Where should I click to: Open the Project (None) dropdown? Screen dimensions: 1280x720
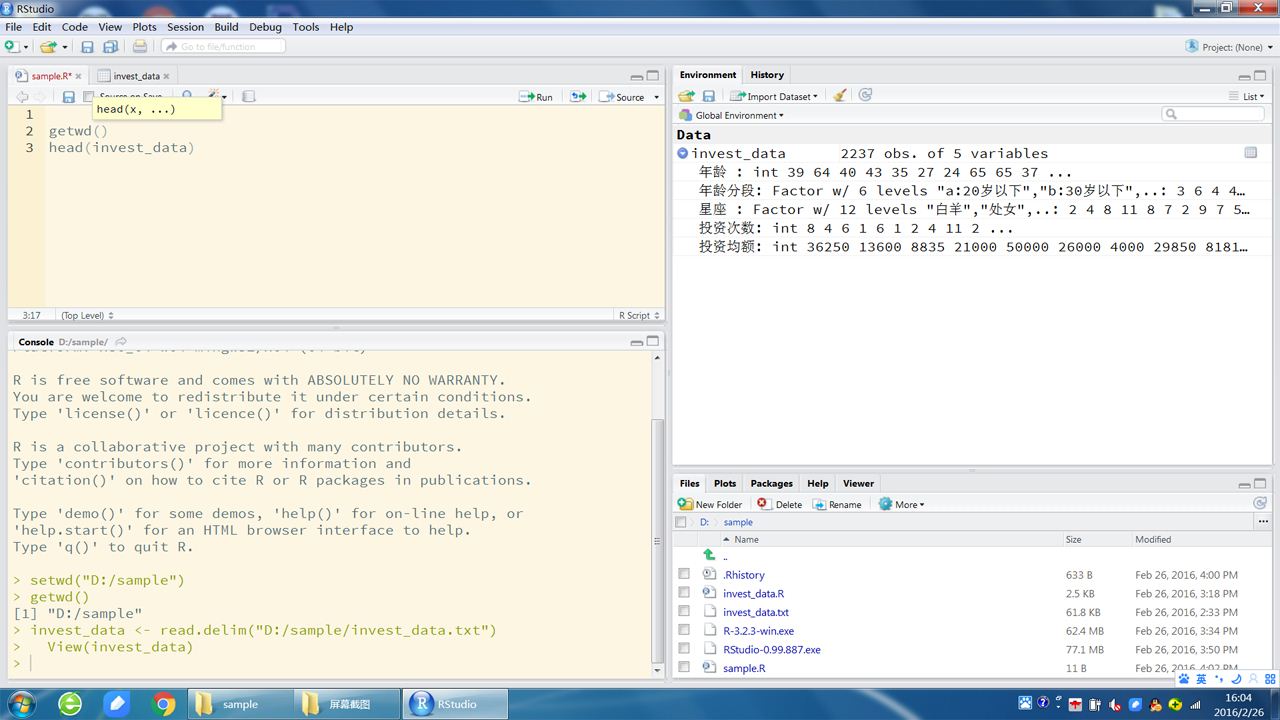[x=1231, y=47]
